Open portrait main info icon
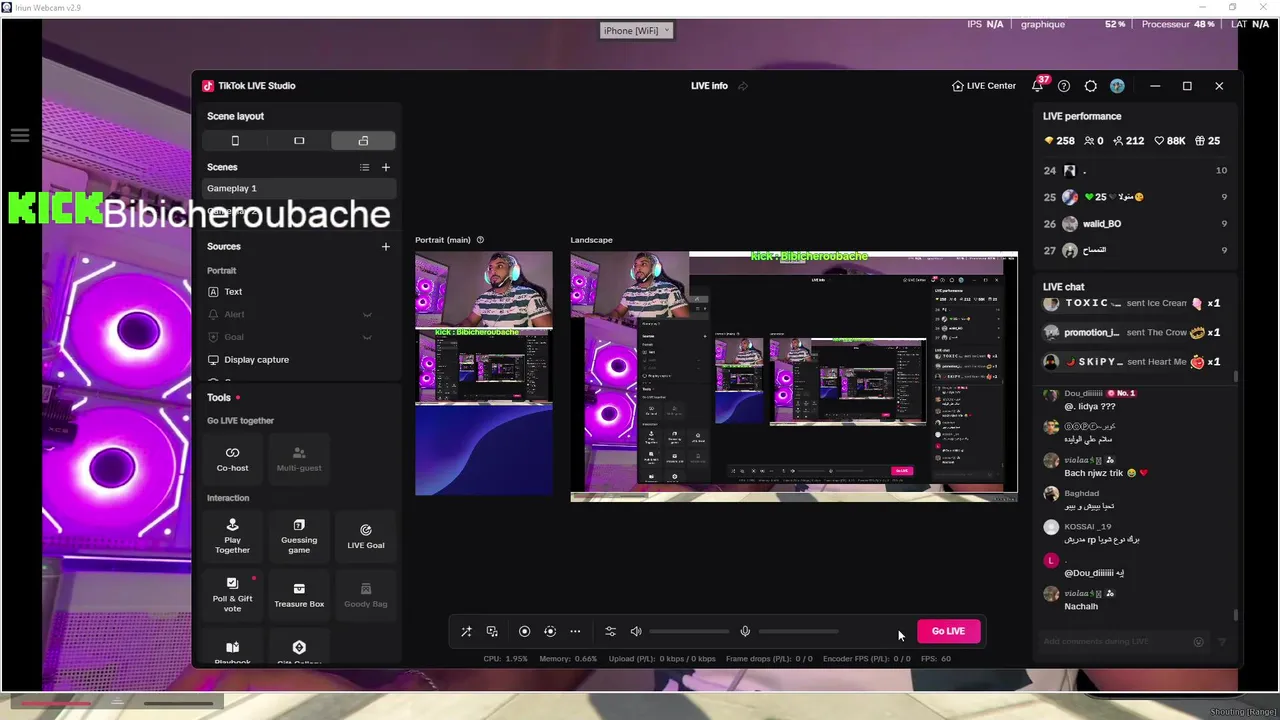The height and width of the screenshot is (720, 1280). point(480,240)
